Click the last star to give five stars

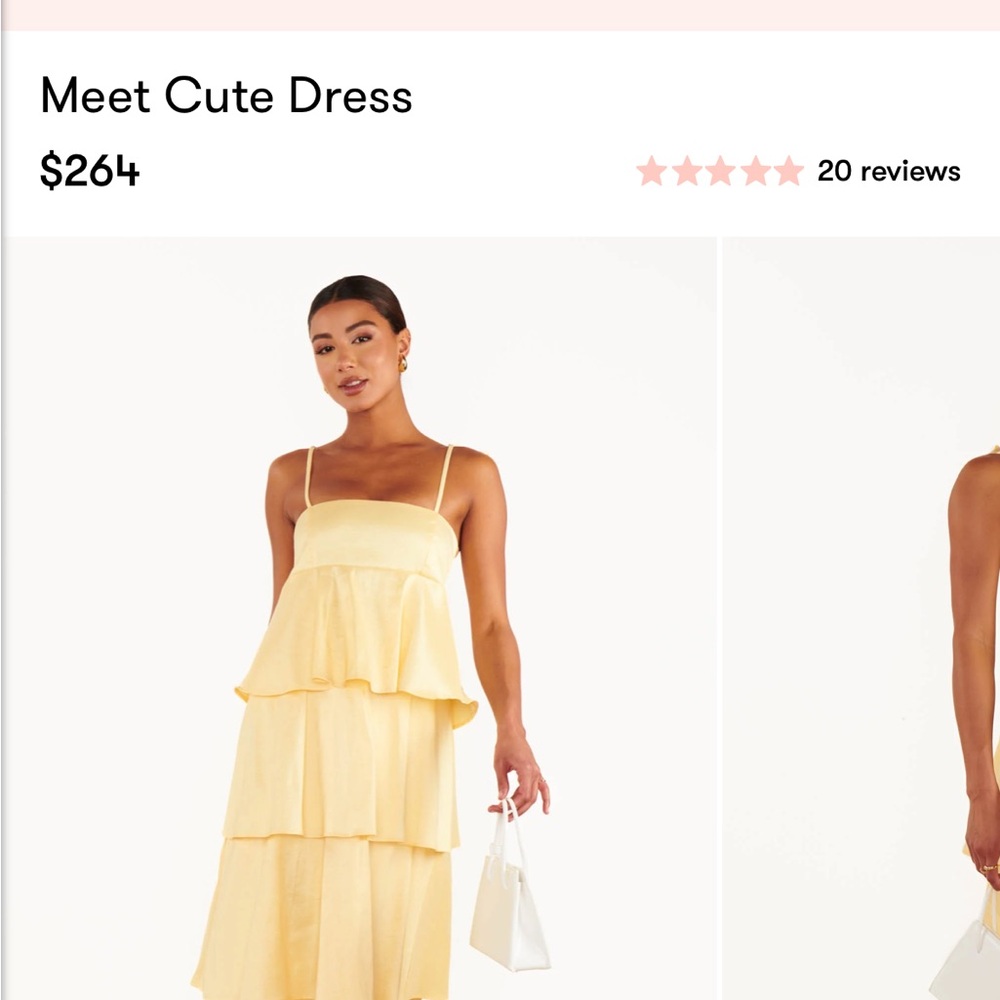coord(789,172)
